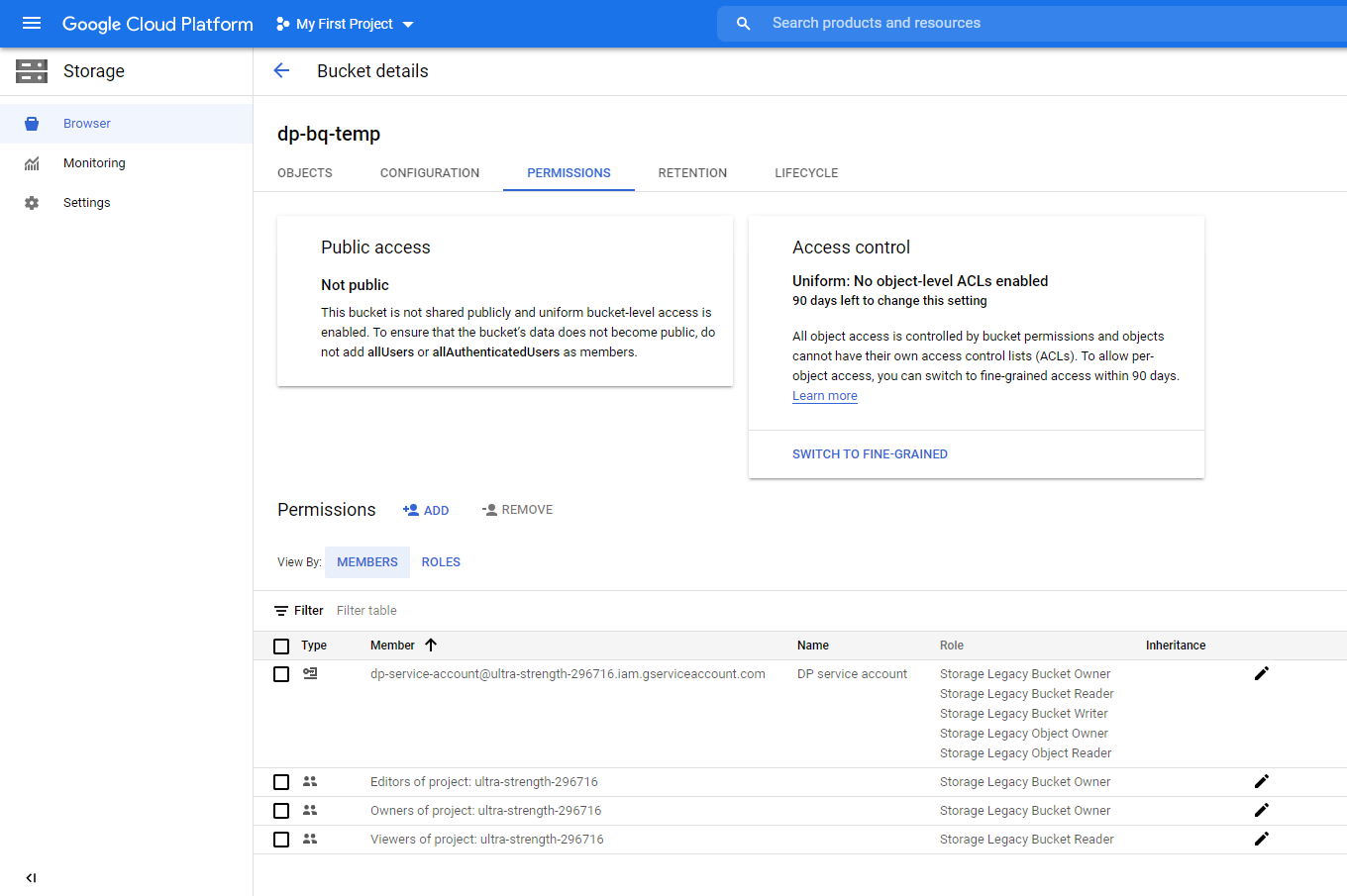Switch to the LIFECYCLE tab
Screen dimensions: 1347x896
click(x=806, y=173)
